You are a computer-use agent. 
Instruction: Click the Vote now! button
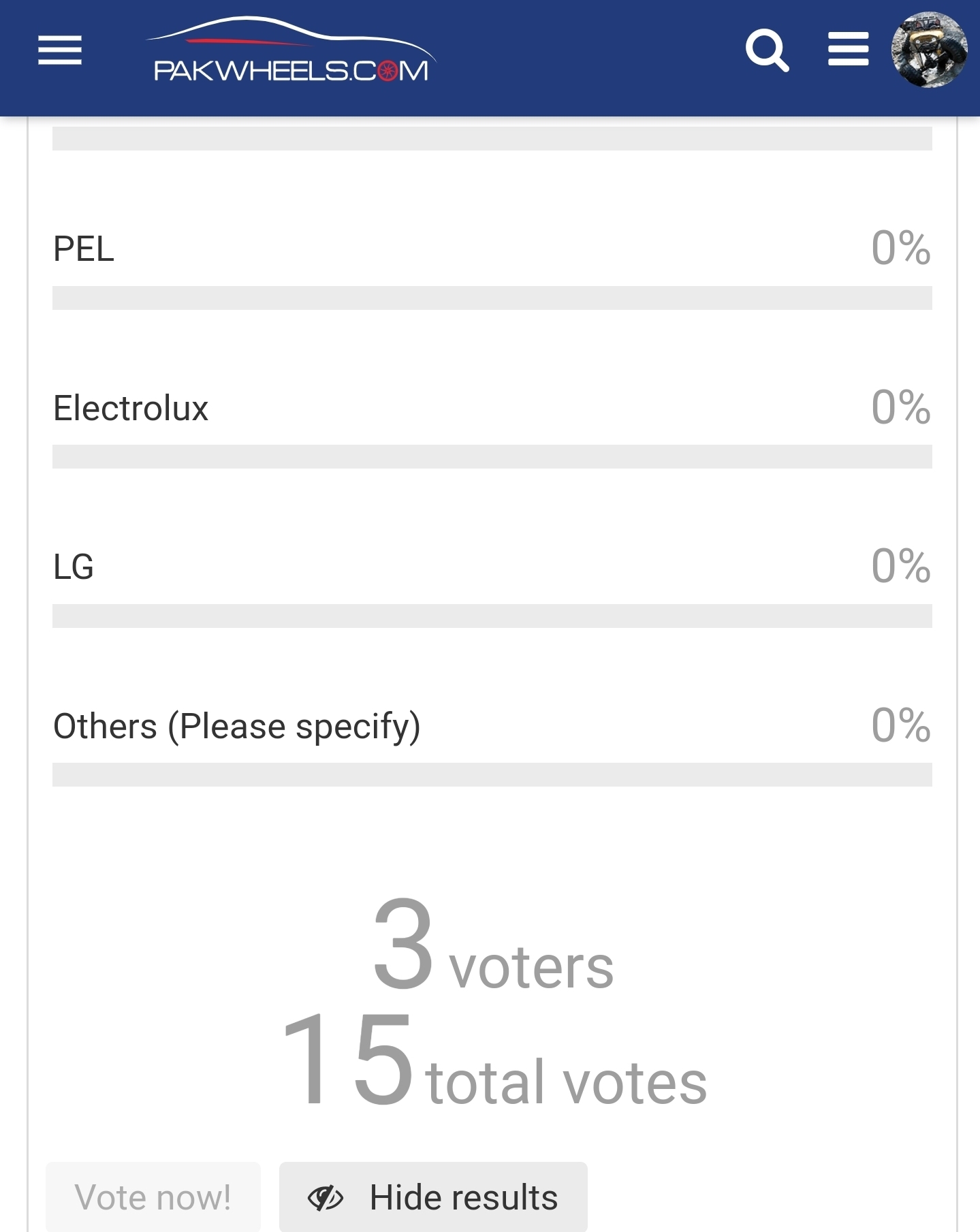(153, 1197)
